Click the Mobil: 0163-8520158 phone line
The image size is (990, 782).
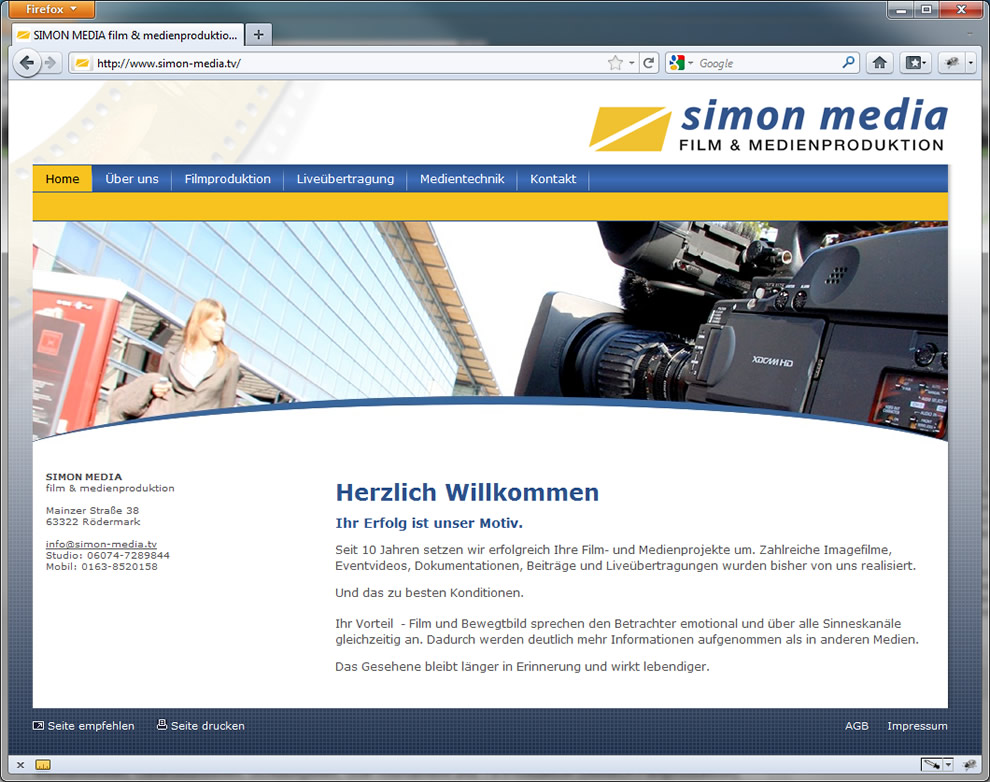click(x=102, y=567)
